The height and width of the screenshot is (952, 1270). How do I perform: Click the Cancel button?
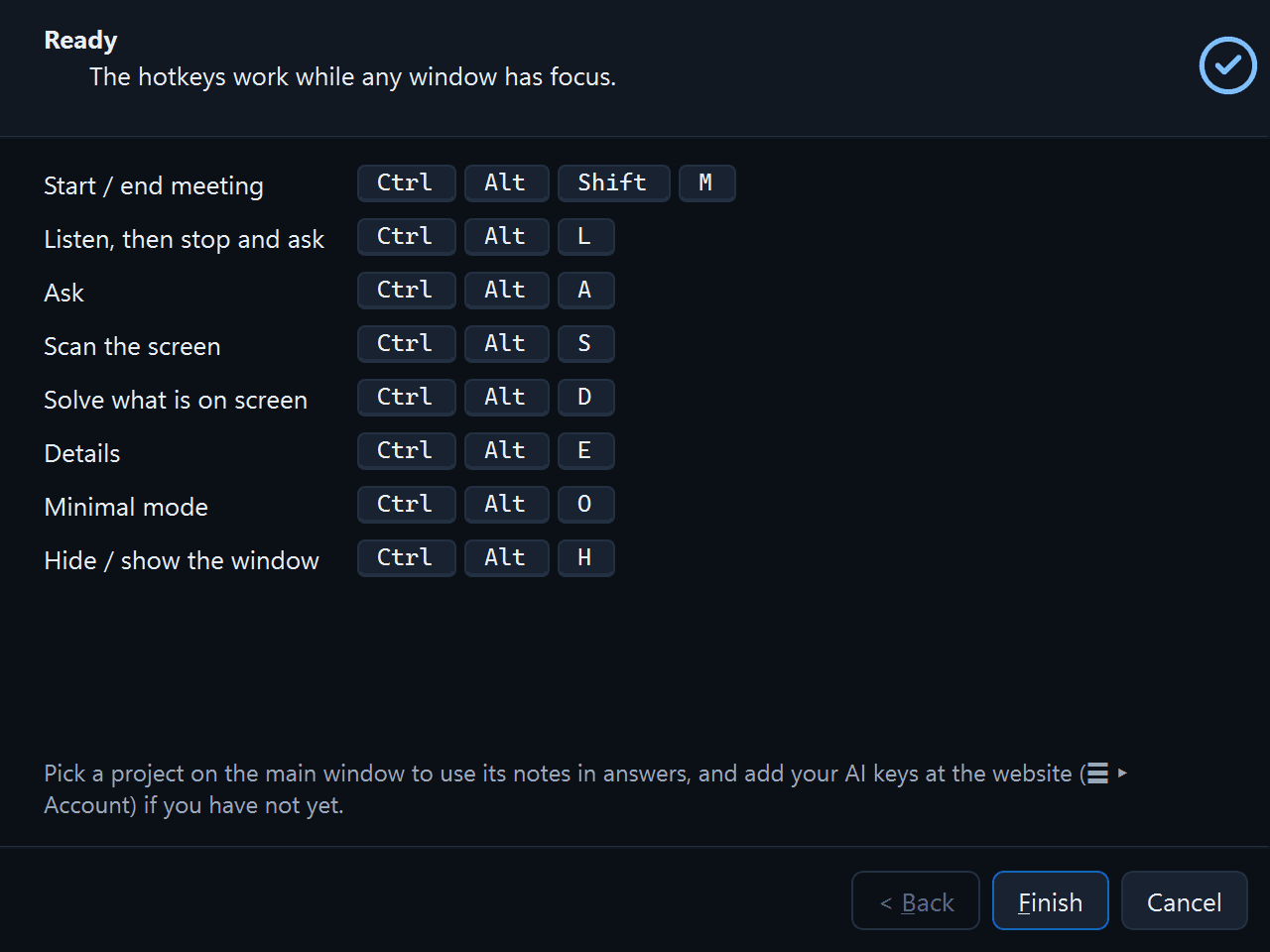1184,900
